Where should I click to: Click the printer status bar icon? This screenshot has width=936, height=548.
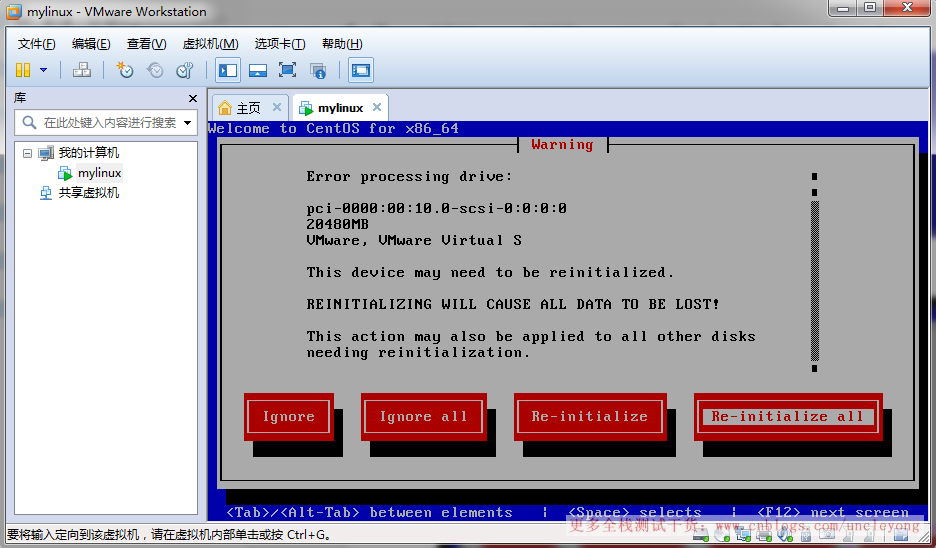[x=763, y=535]
